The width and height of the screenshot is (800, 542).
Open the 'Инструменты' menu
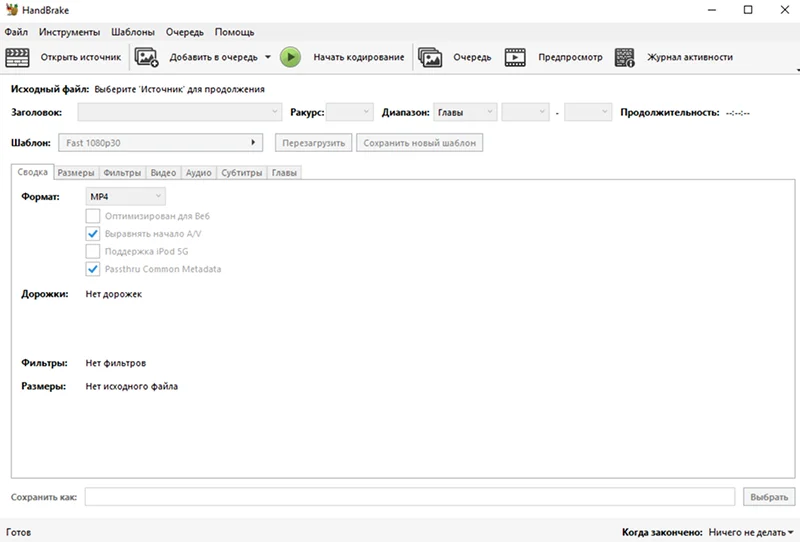point(69,32)
